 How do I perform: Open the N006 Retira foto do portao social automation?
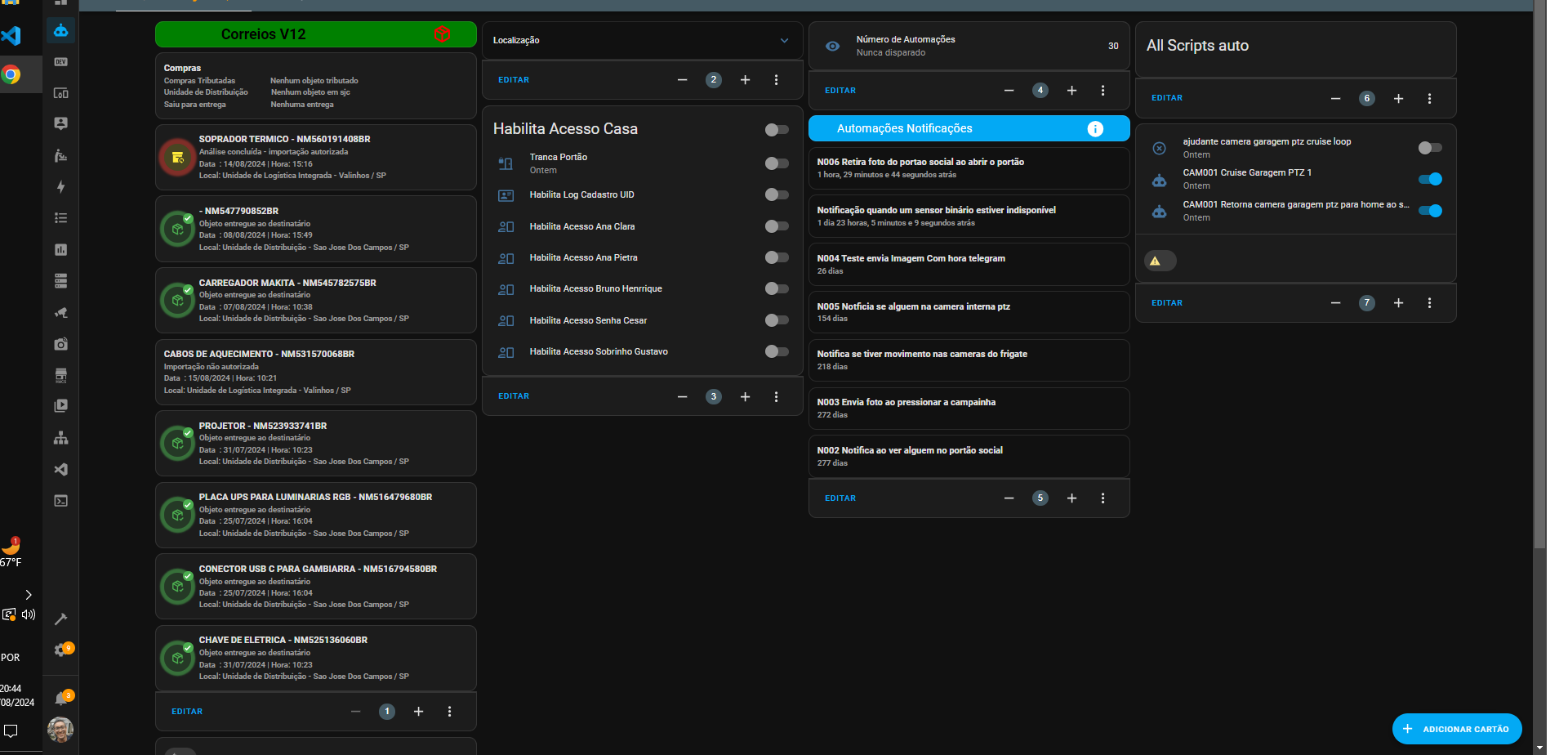pos(969,168)
